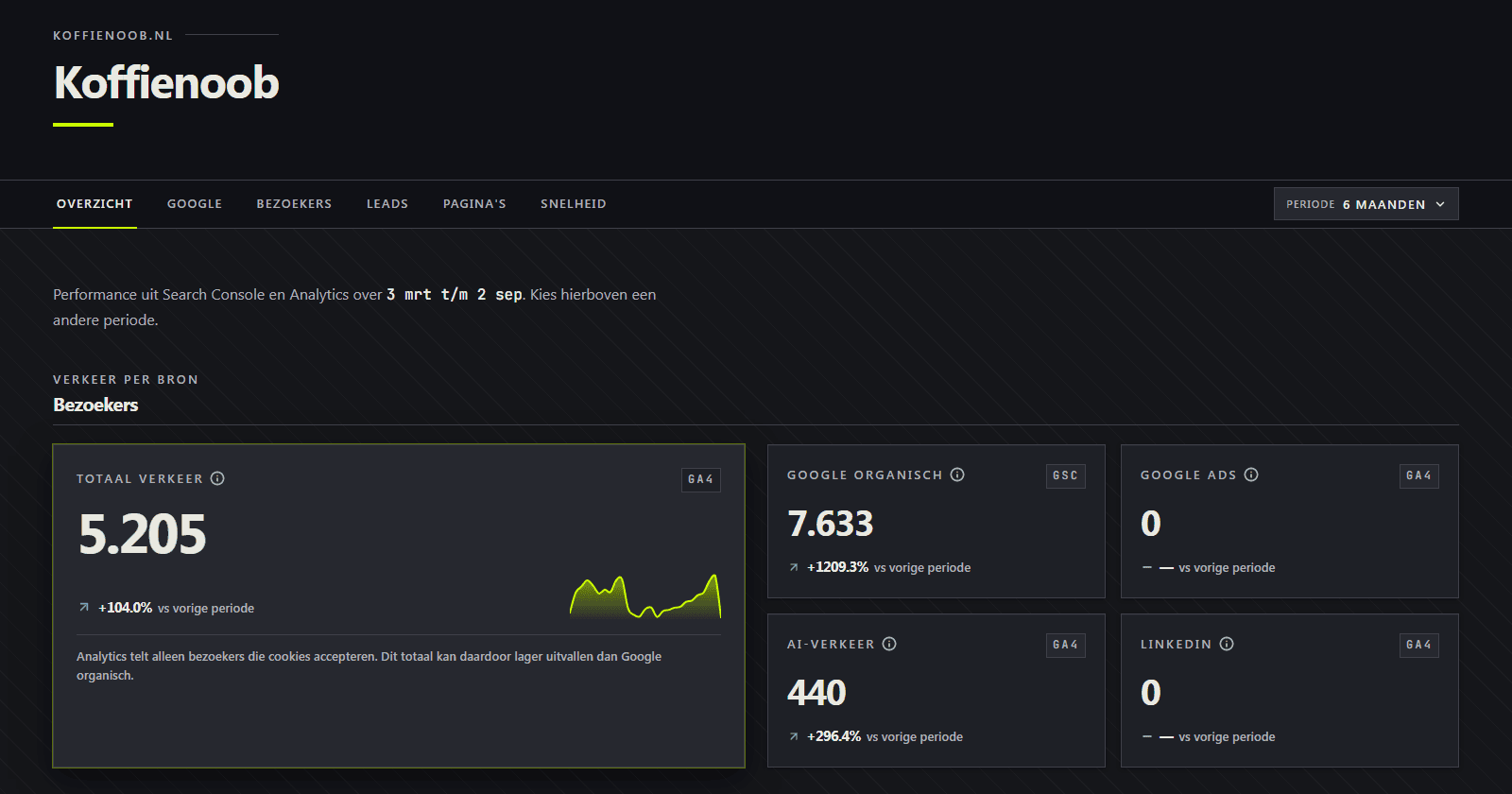Image resolution: width=1512 pixels, height=794 pixels.
Task: Click the 440 AI-Verkeer value
Action: click(x=816, y=693)
